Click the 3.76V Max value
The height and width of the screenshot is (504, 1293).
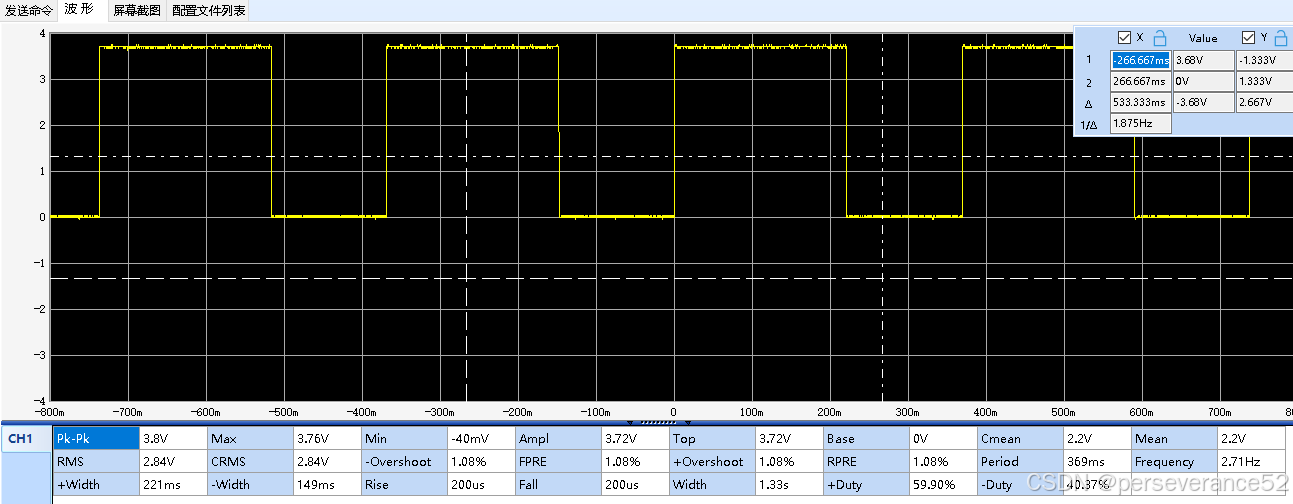point(327,438)
